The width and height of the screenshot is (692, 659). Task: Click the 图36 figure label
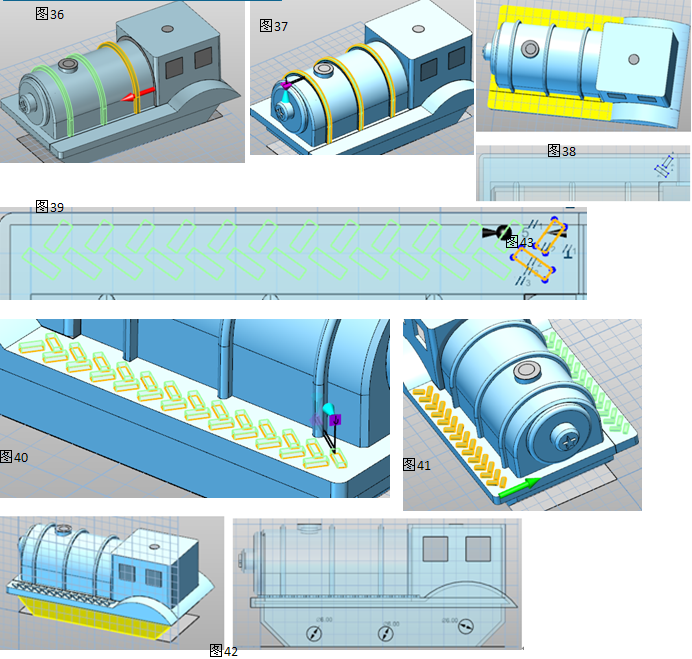(49, 14)
